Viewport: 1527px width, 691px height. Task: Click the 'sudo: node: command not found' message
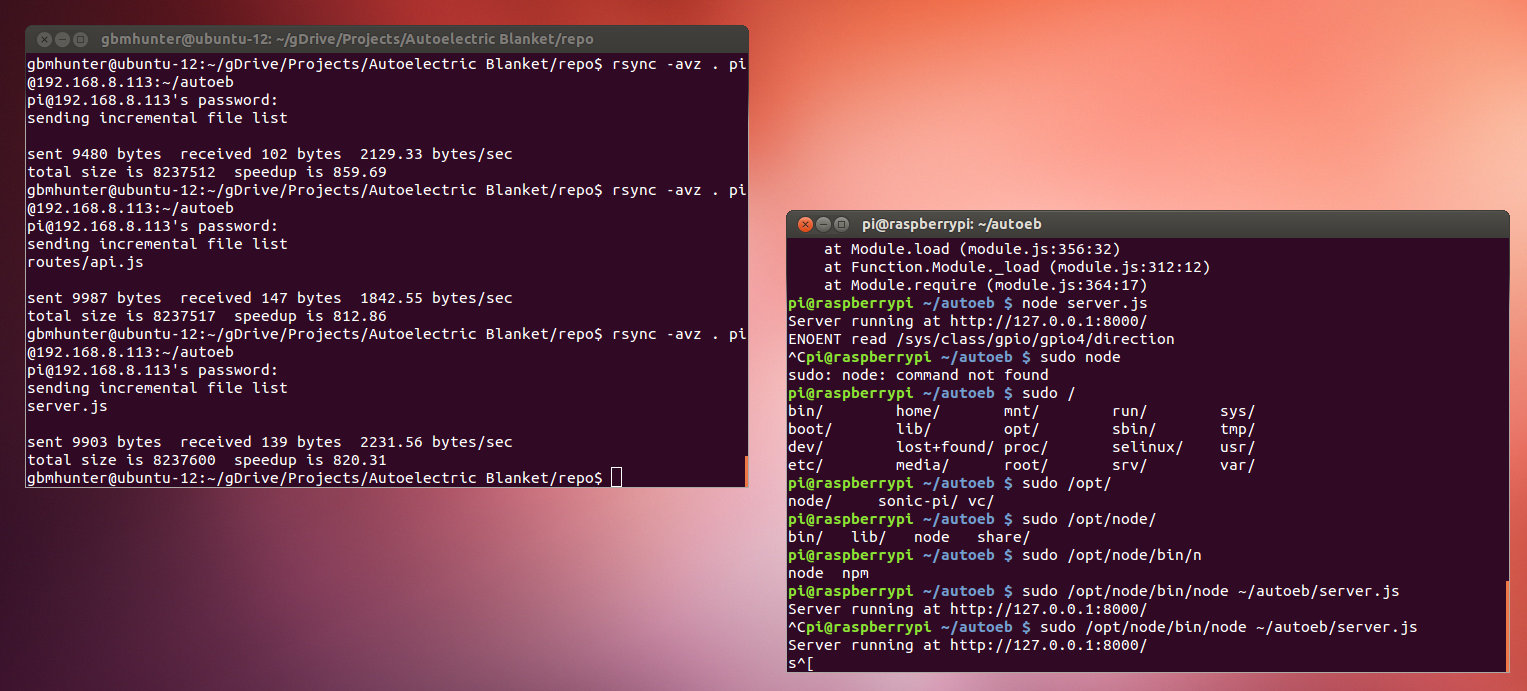pyautogui.click(x=917, y=375)
